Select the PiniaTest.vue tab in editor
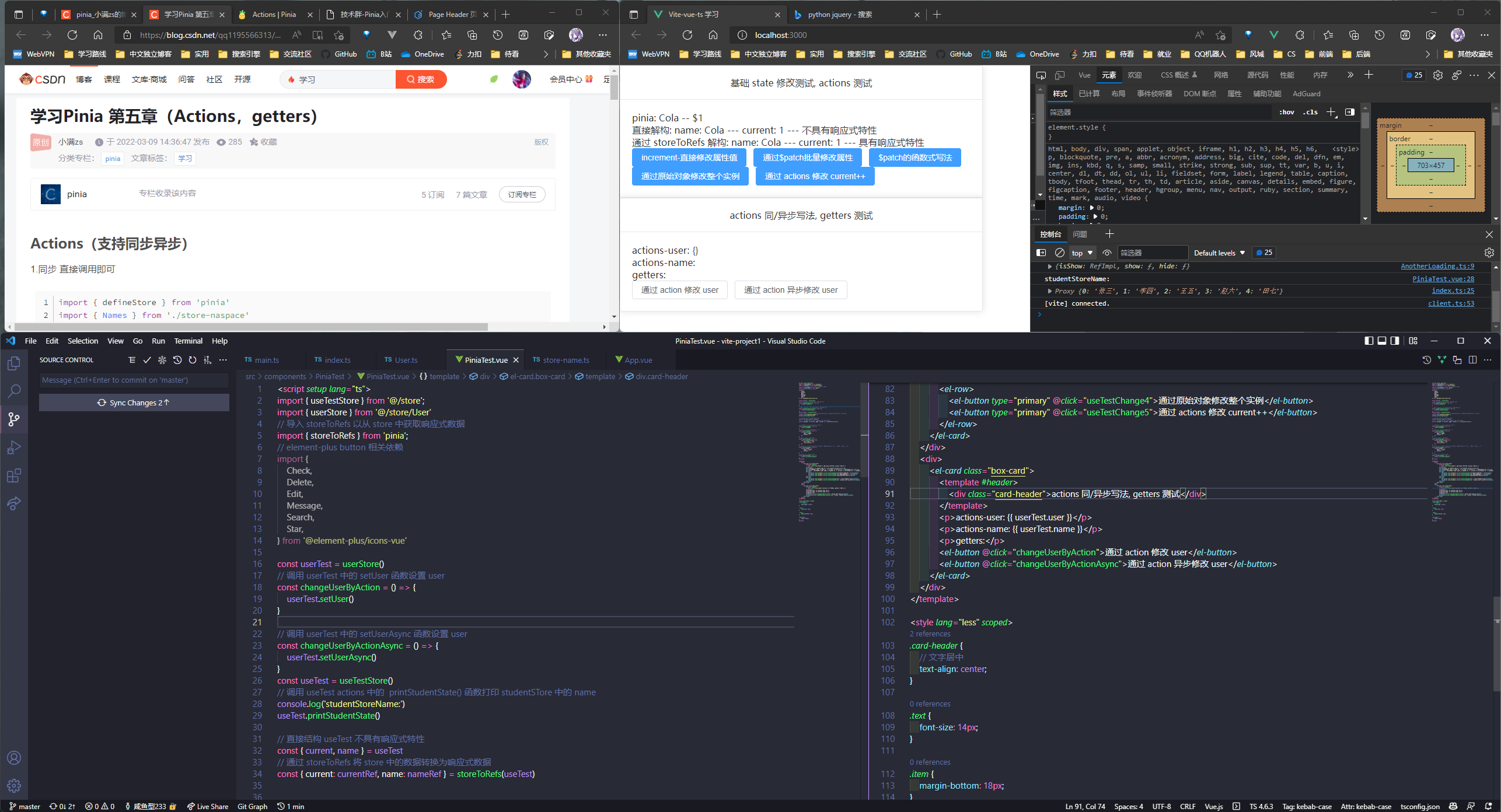This screenshot has width=1501, height=812. click(484, 360)
